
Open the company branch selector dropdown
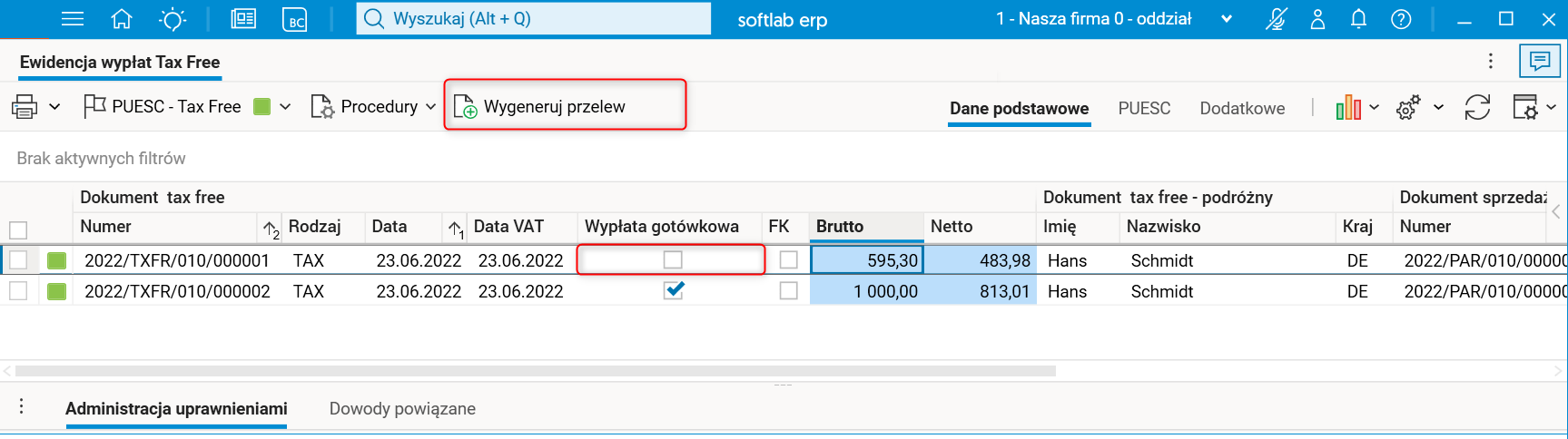1227,19
